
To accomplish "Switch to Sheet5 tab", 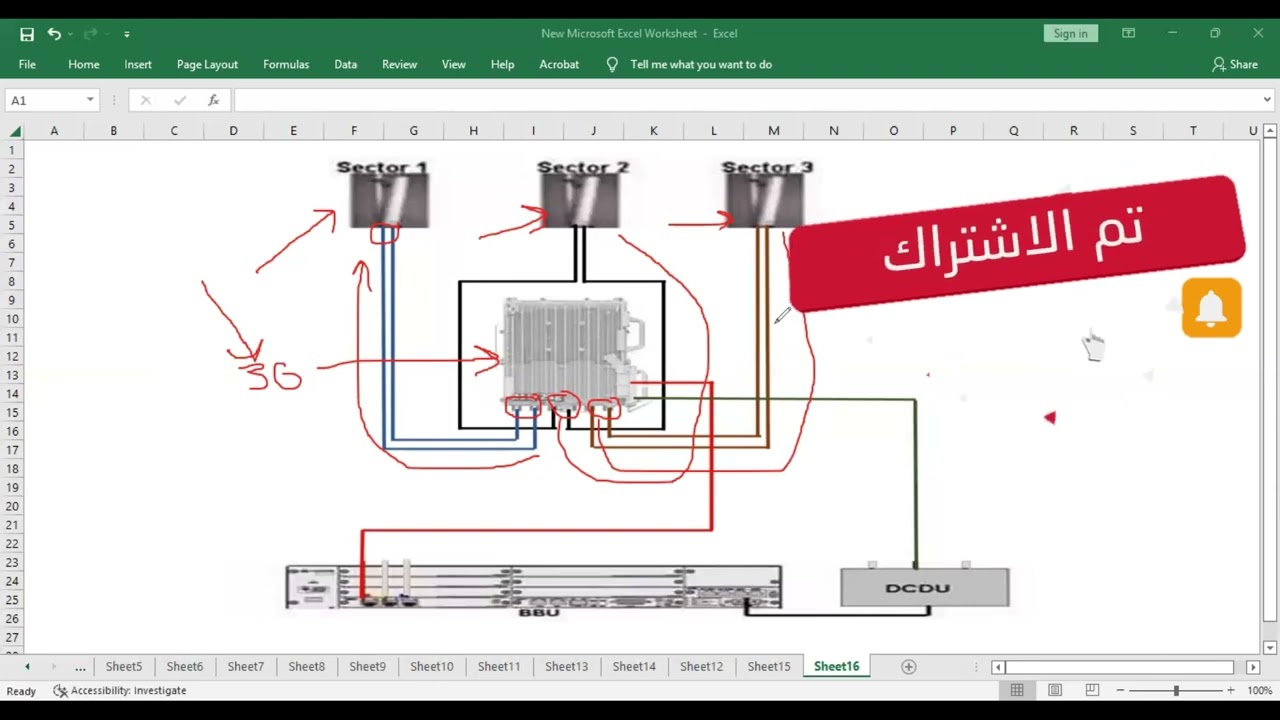I will tap(124, 667).
